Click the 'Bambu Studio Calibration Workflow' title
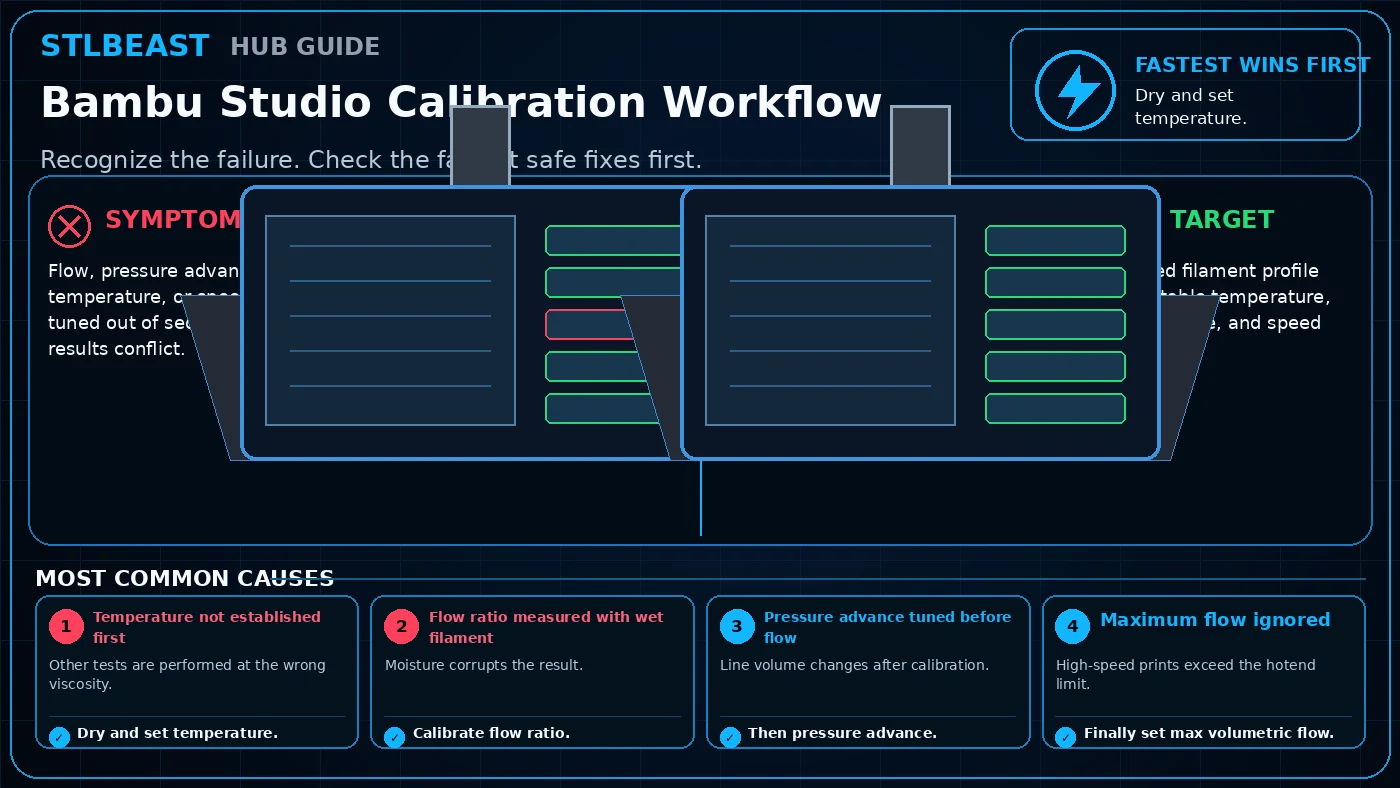Screen dimensions: 1400x788 [461, 103]
